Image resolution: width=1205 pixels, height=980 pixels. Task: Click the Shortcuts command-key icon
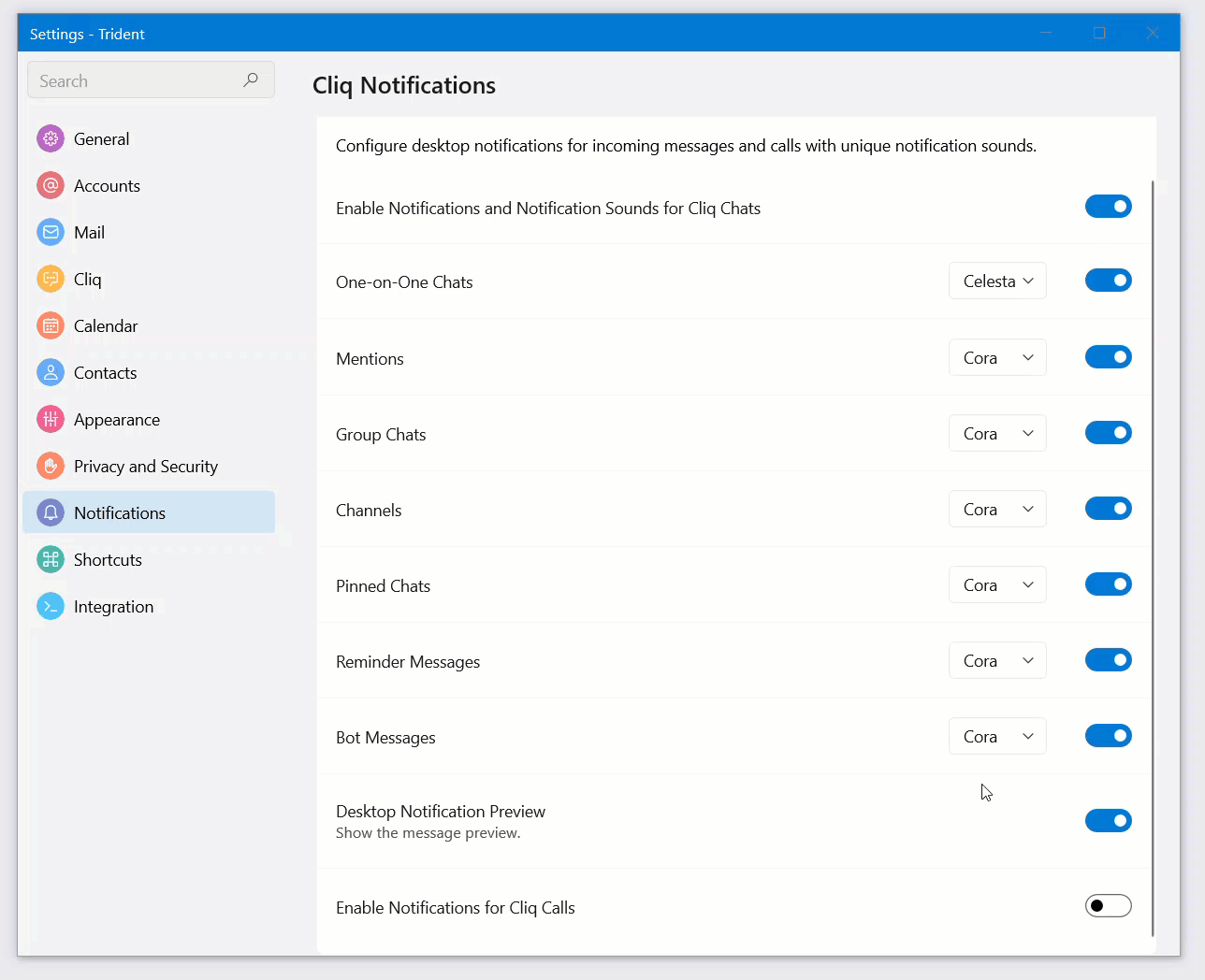[51, 559]
